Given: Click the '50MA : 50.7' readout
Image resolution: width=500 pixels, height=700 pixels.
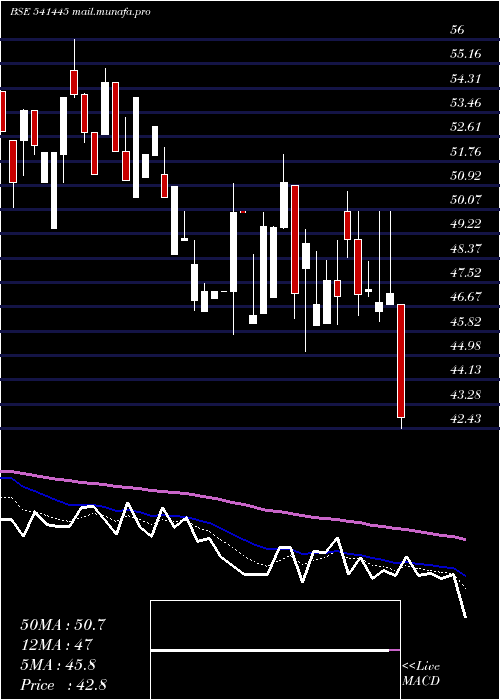Looking at the screenshot, I should point(63,625).
